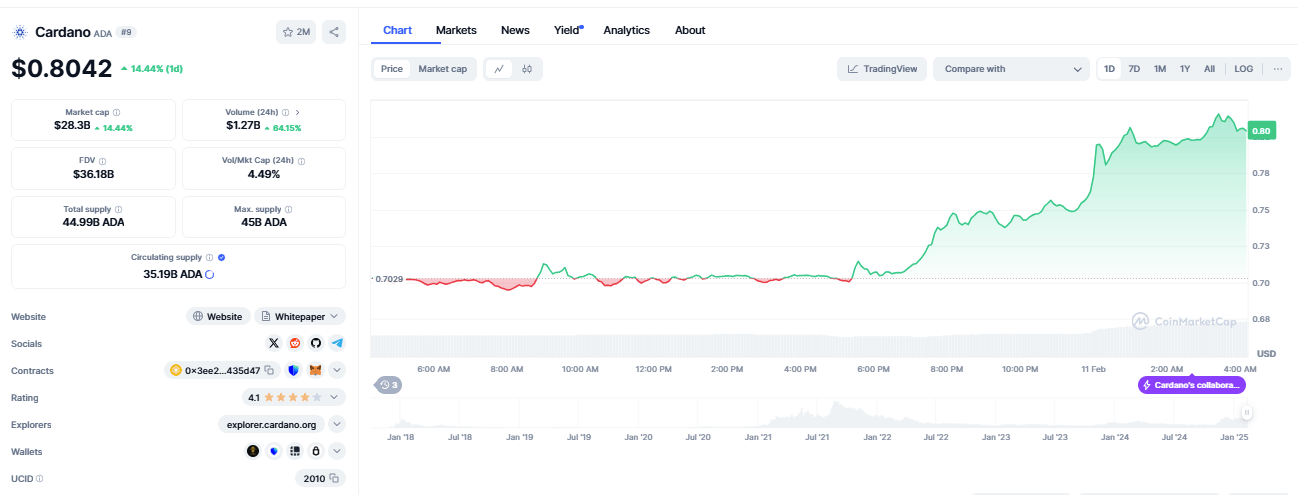The image size is (1298, 495).
Task: Open the Analytics tab
Action: coord(626,30)
